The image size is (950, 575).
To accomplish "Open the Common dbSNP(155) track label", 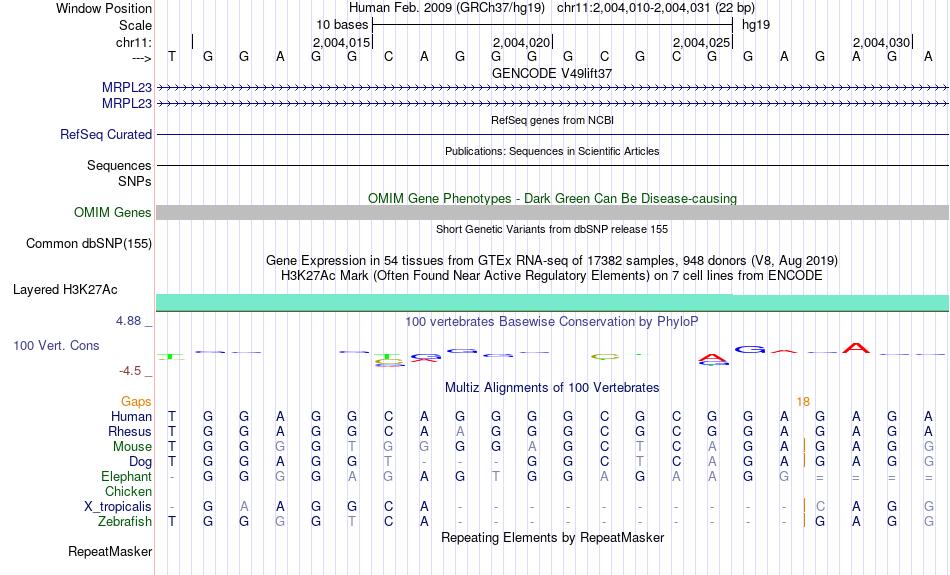I will (x=89, y=244).
